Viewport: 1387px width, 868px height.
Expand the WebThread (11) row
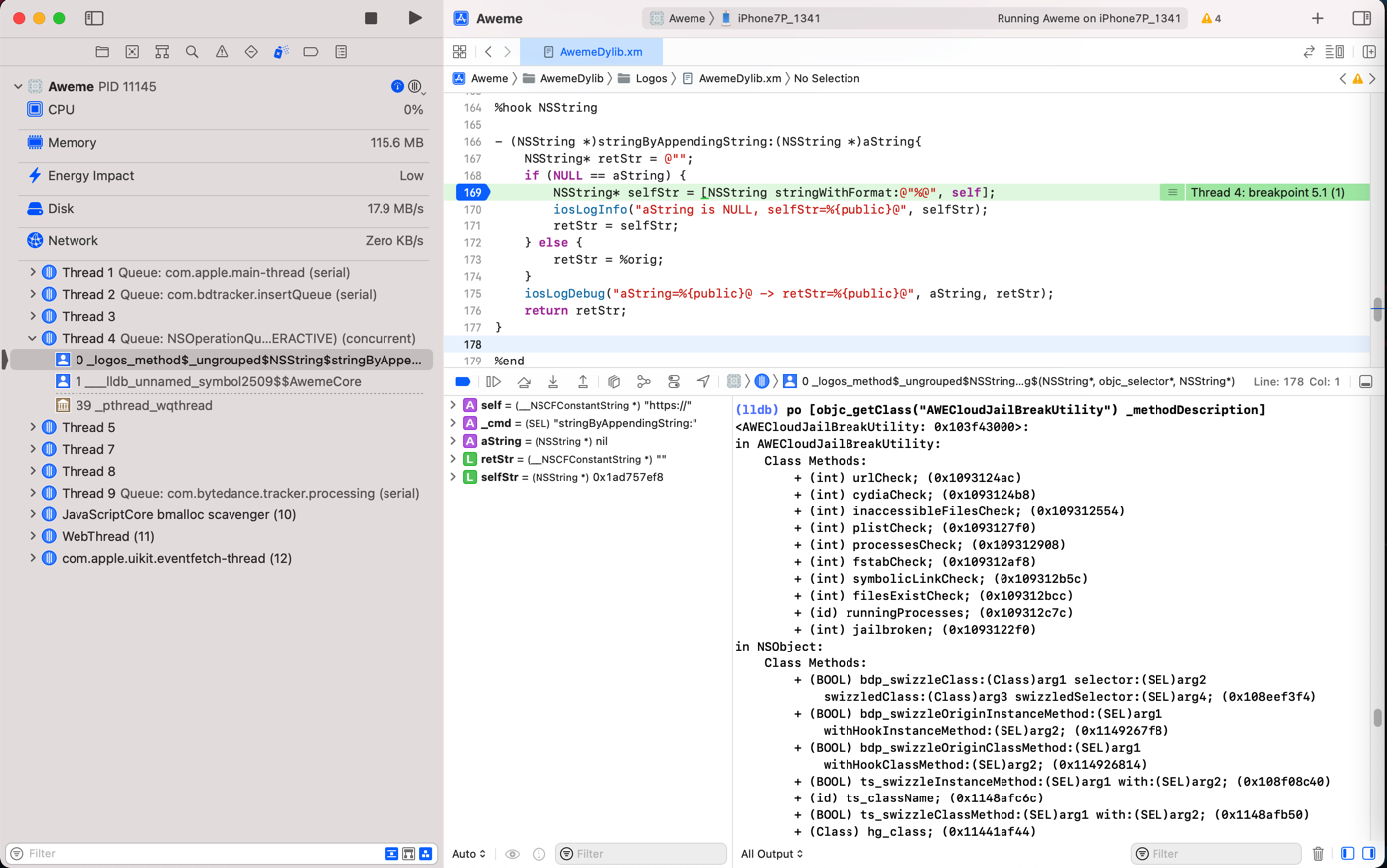tap(33, 536)
